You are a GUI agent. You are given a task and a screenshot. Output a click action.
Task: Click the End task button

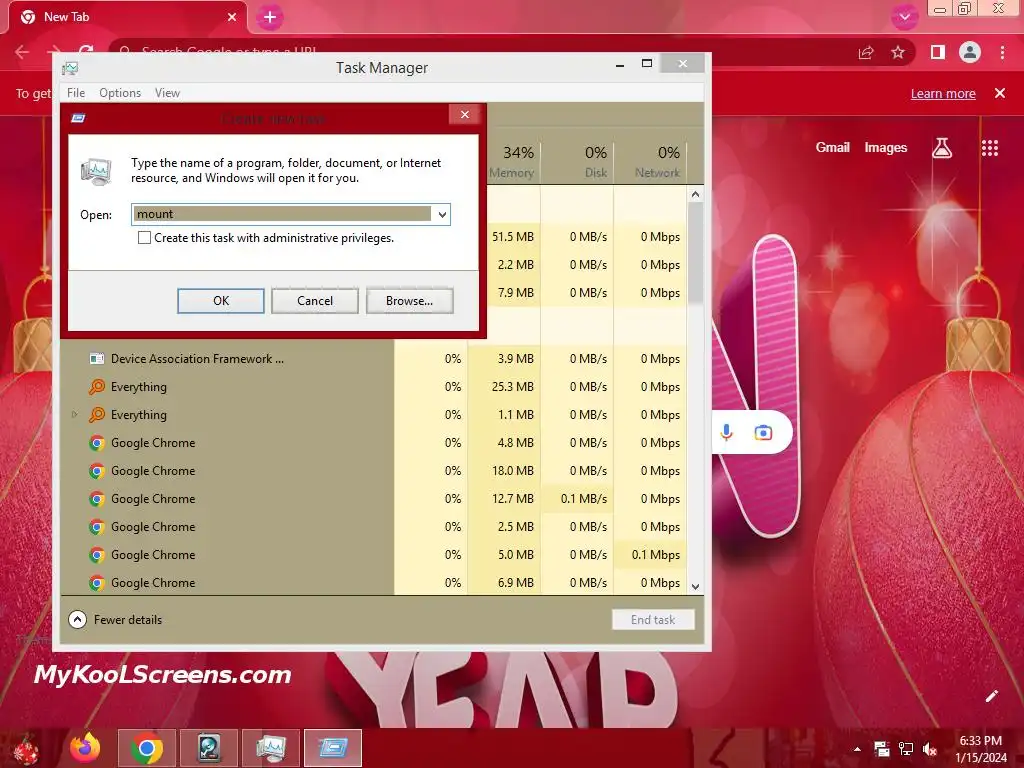tap(653, 620)
